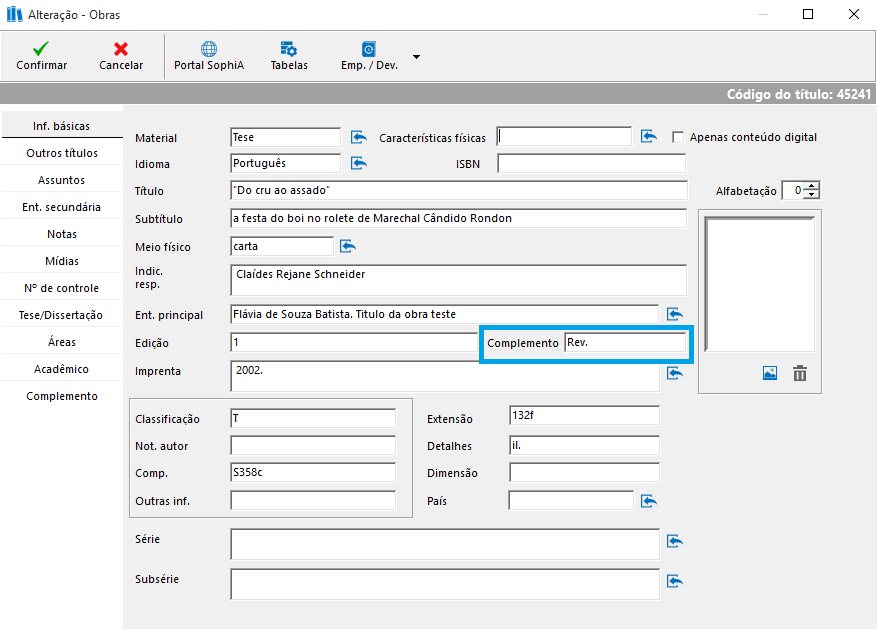The width and height of the screenshot is (877, 629).
Task: Click the Cancelar red X button
Action: [121, 56]
